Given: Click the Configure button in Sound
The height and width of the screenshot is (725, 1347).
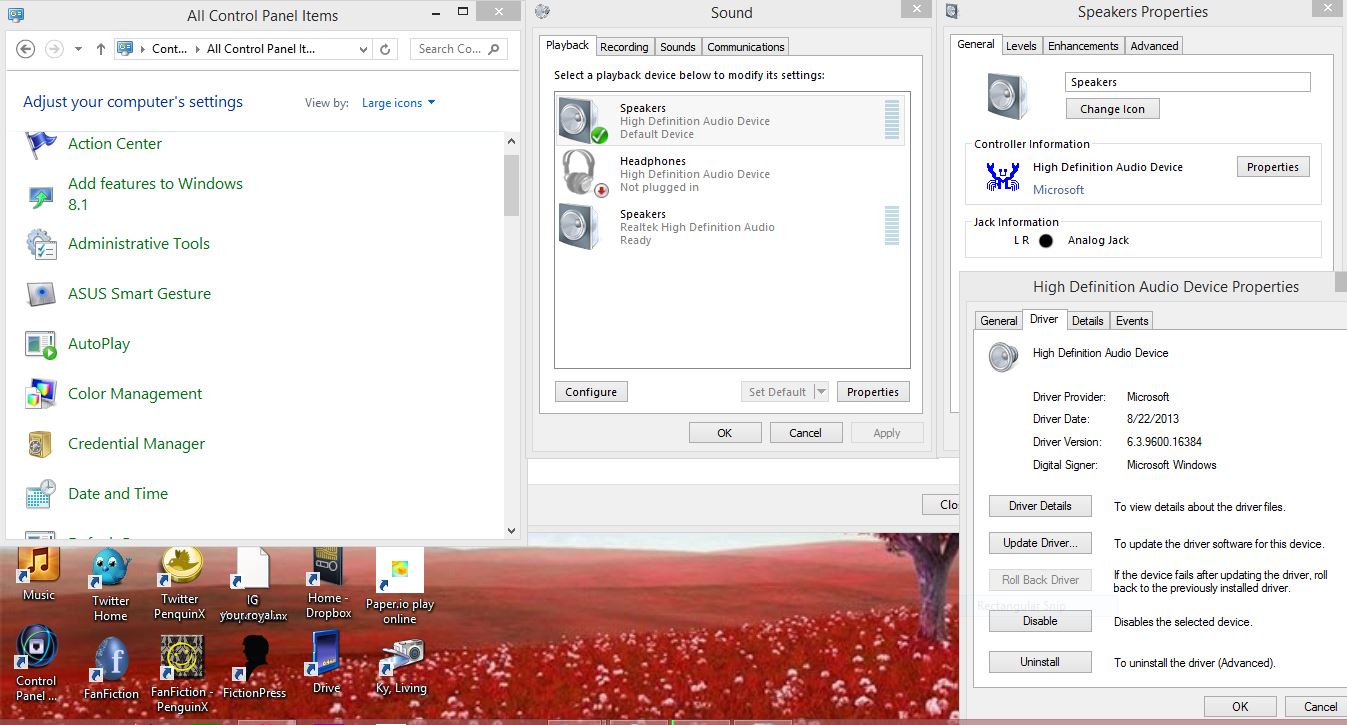Looking at the screenshot, I should coord(591,392).
